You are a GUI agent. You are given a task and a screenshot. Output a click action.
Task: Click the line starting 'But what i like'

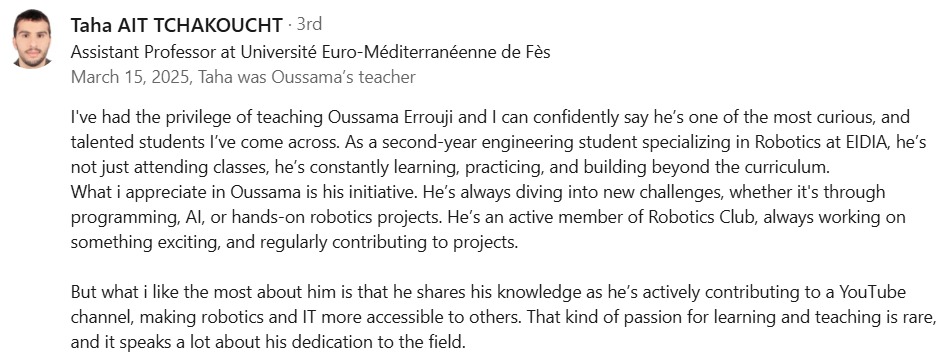pyautogui.click(x=488, y=293)
